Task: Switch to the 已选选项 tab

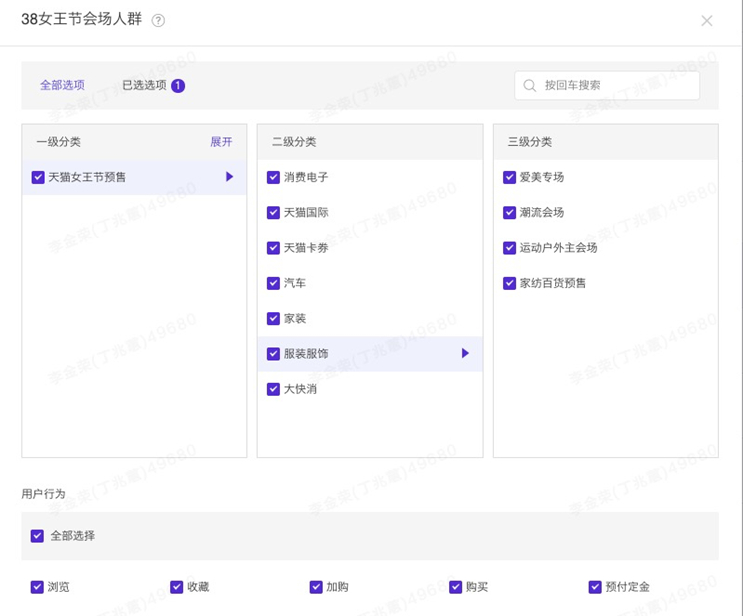Action: click(145, 85)
